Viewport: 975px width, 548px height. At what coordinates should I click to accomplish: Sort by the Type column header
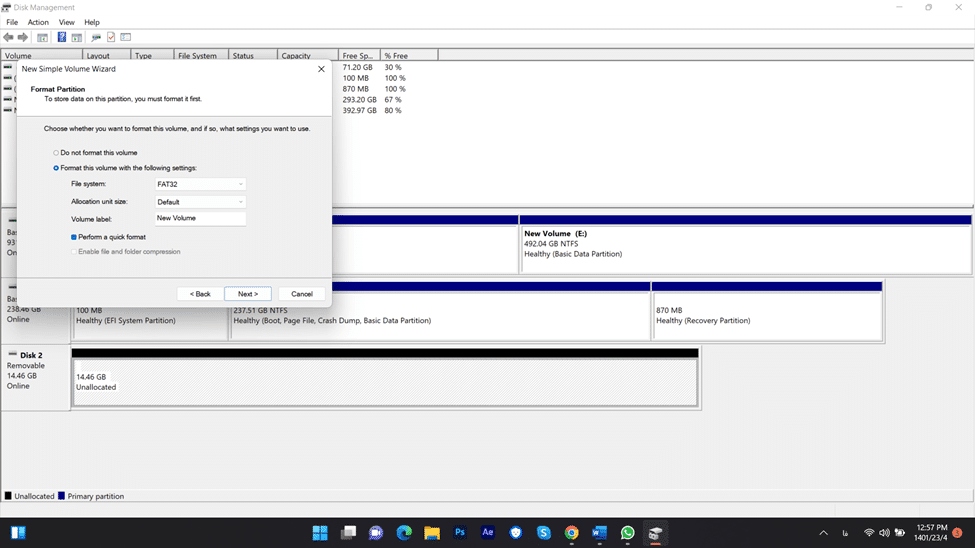click(x=152, y=55)
